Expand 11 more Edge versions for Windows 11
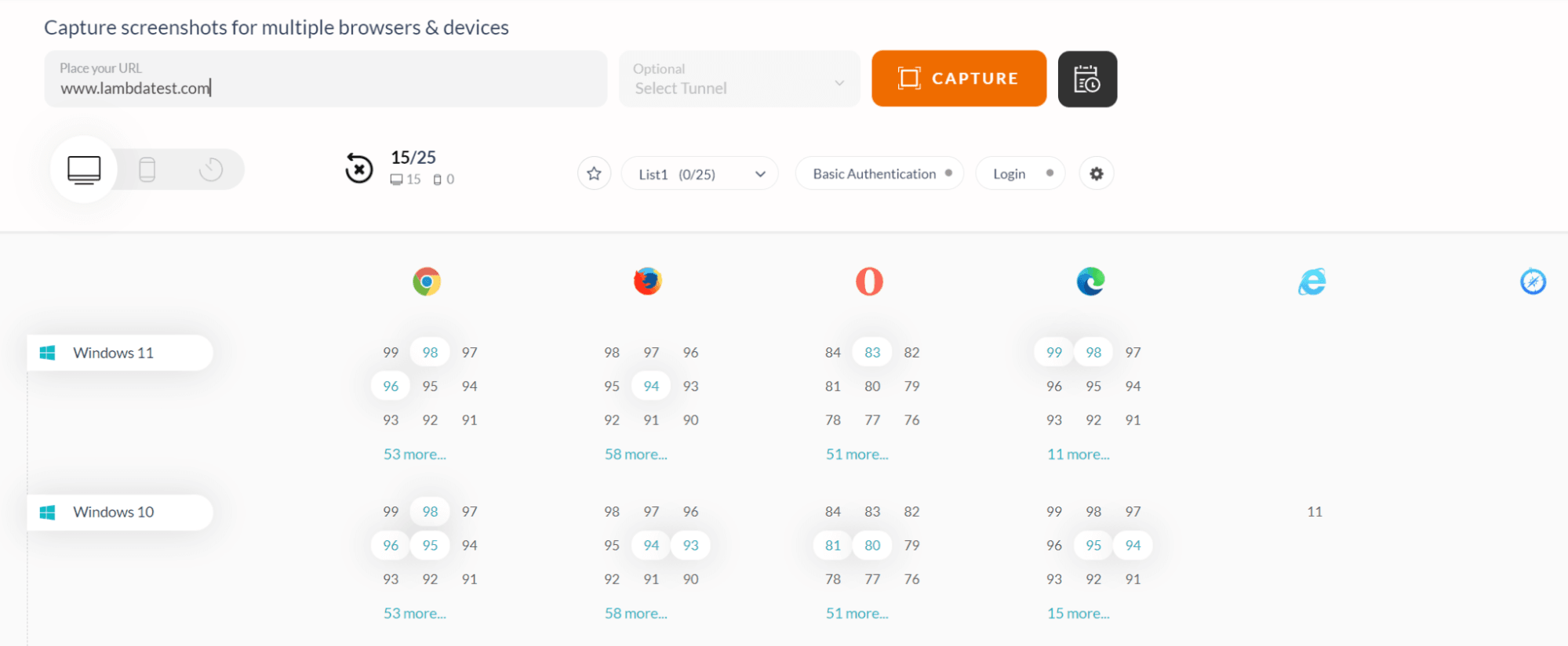Image resolution: width=1568 pixels, height=646 pixels. (1078, 454)
